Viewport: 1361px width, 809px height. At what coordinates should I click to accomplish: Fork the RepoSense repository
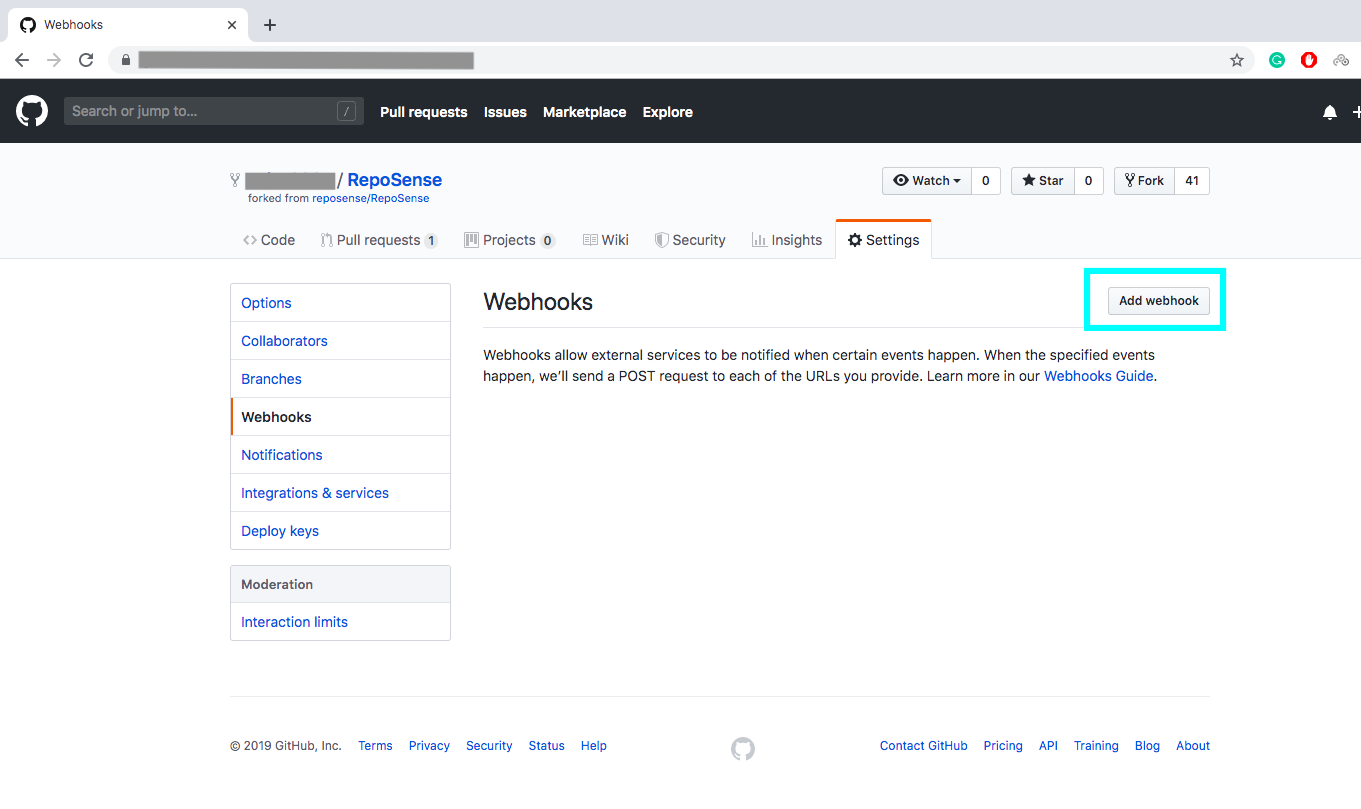(1144, 181)
